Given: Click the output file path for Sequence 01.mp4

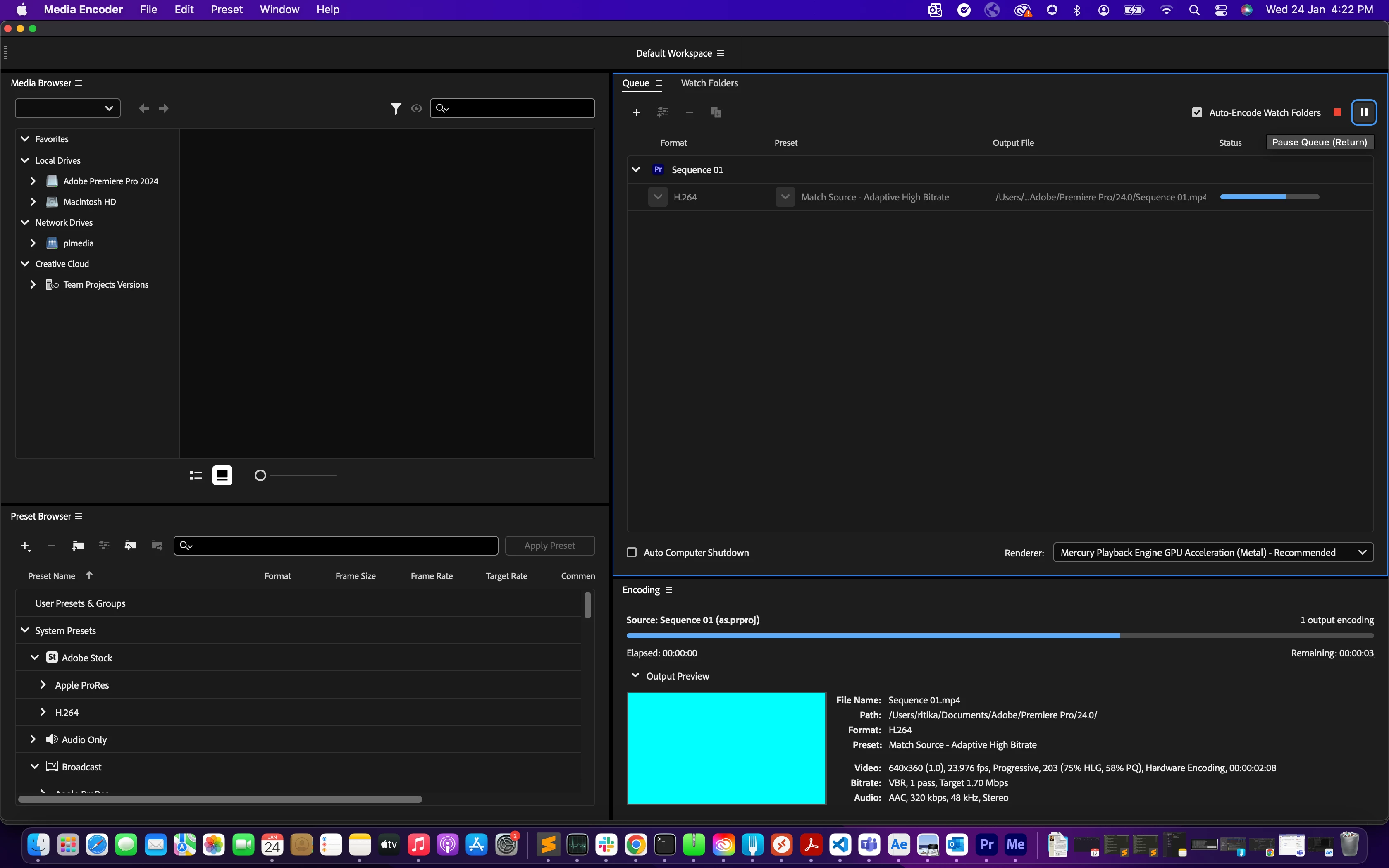Looking at the screenshot, I should click(1100, 197).
